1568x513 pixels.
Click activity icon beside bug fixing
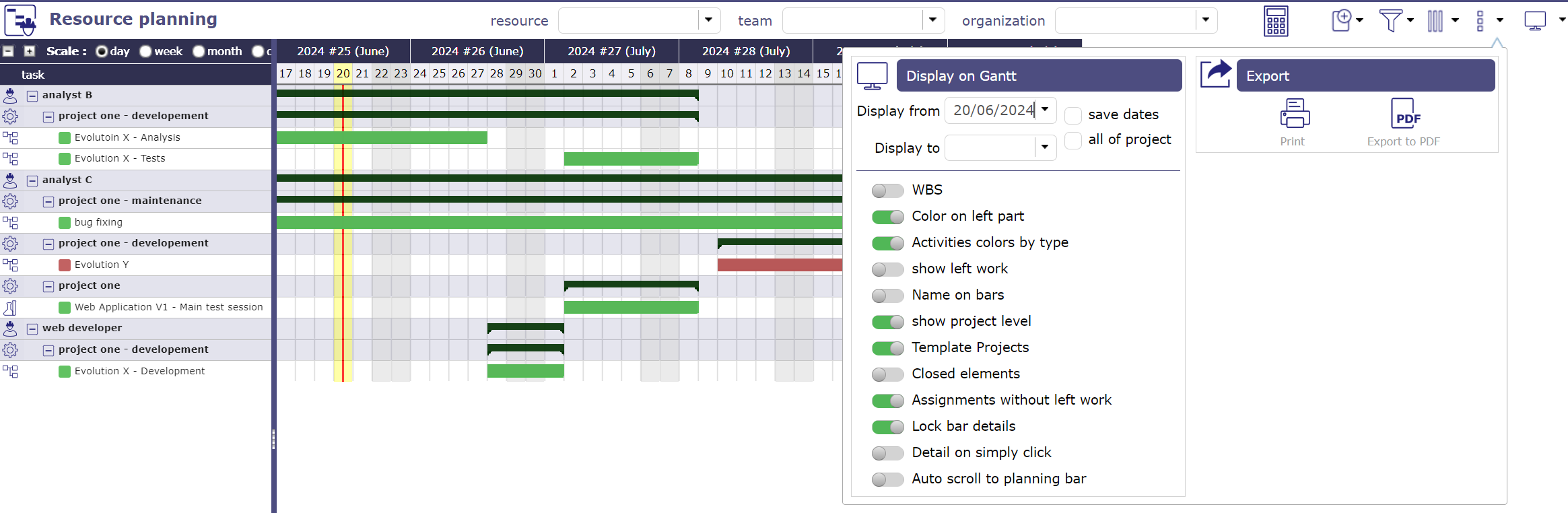(x=10, y=222)
